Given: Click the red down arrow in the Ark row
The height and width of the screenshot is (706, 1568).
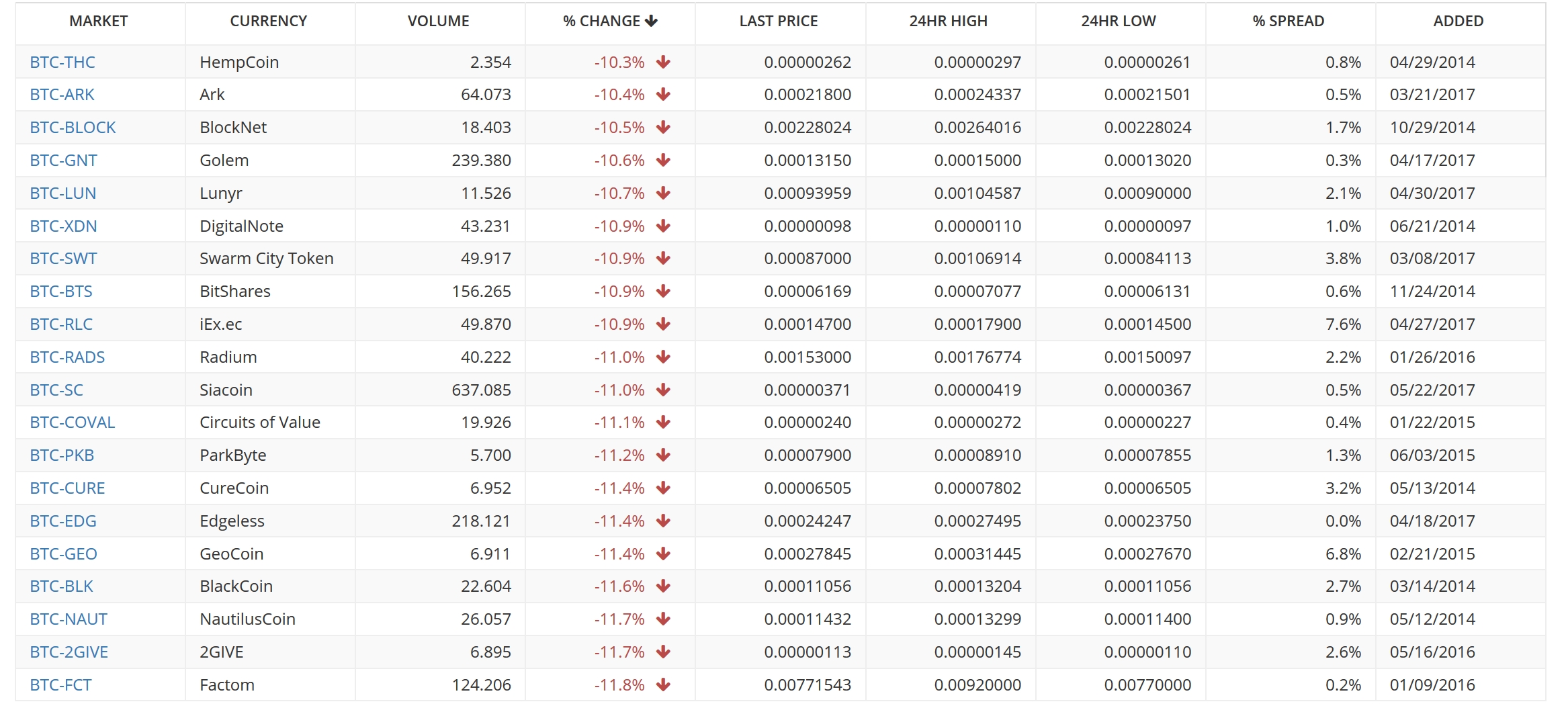Looking at the screenshot, I should tap(663, 94).
